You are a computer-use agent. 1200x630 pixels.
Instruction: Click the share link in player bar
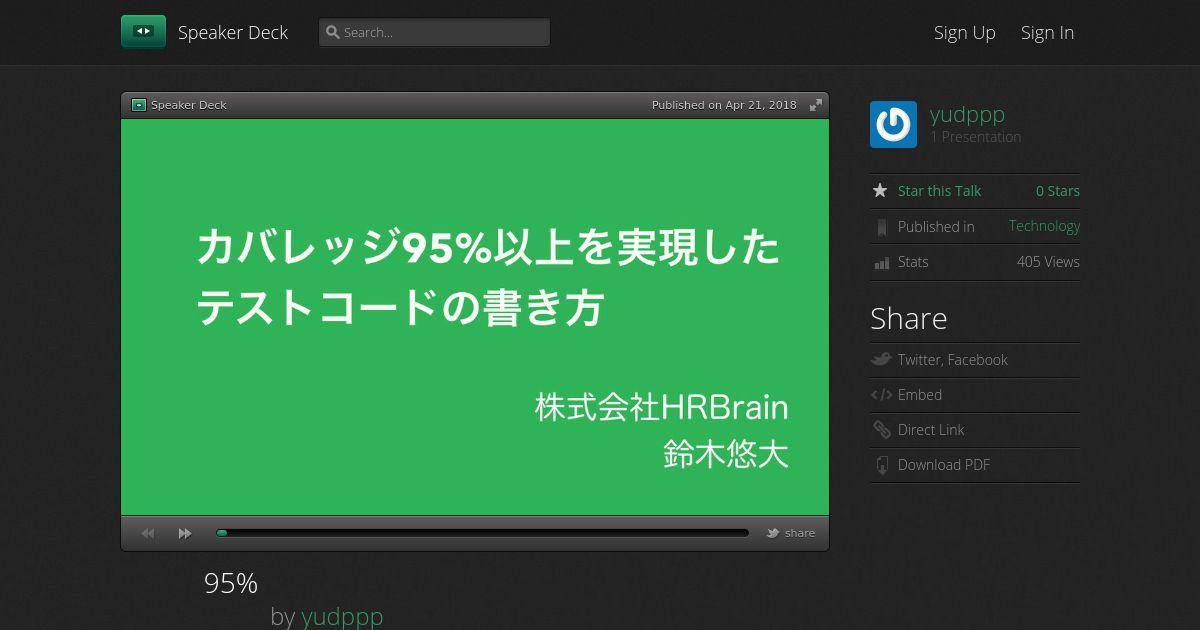[x=800, y=533]
